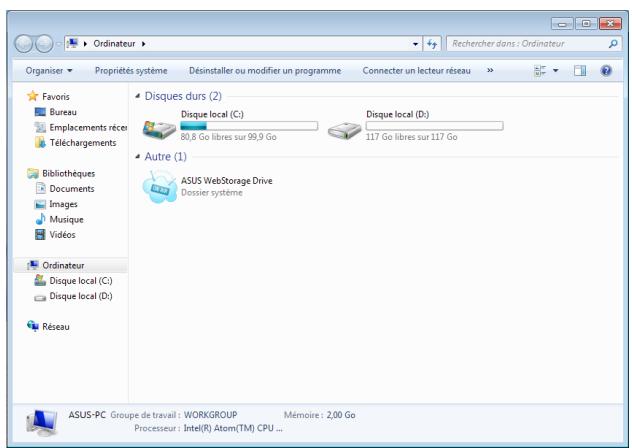Click the Musique note icon

[40, 219]
